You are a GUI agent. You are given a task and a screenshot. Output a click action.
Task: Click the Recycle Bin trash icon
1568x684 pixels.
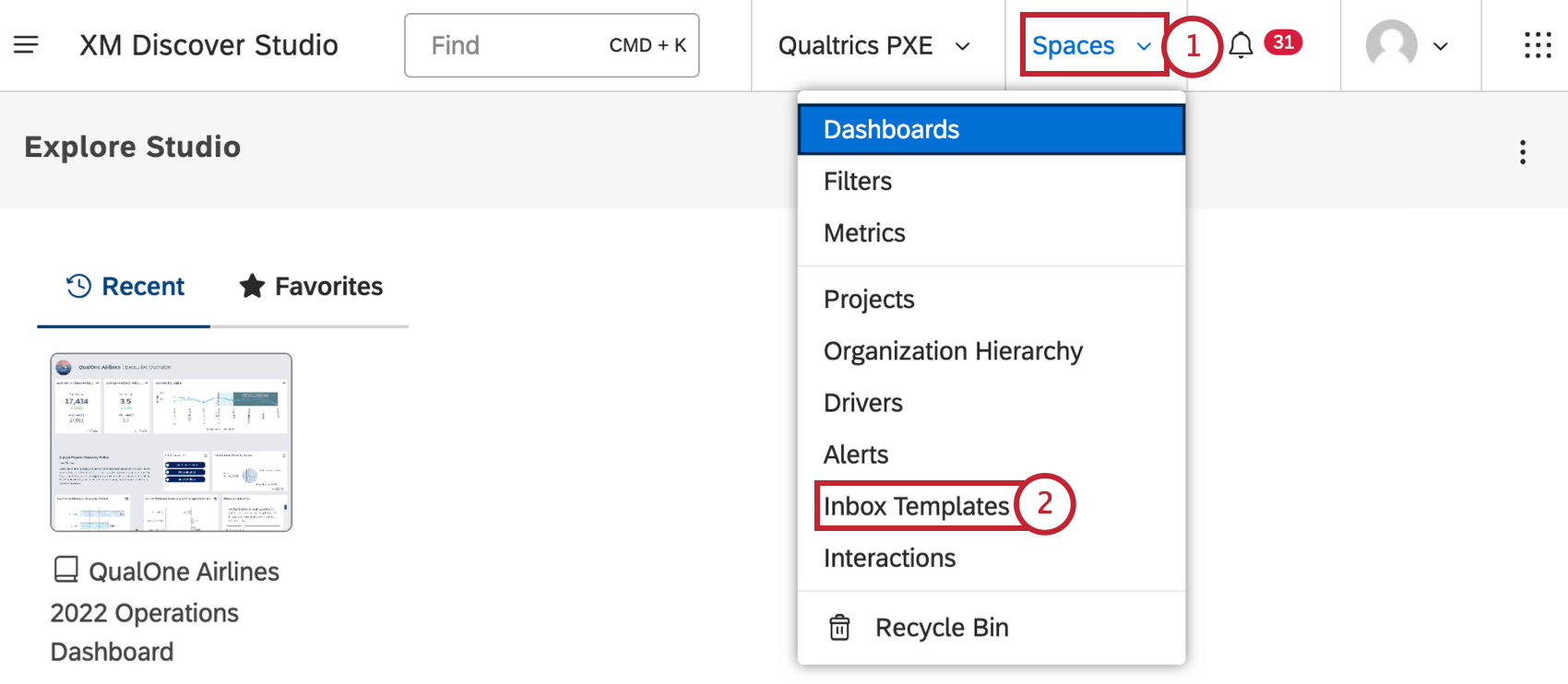pos(839,628)
